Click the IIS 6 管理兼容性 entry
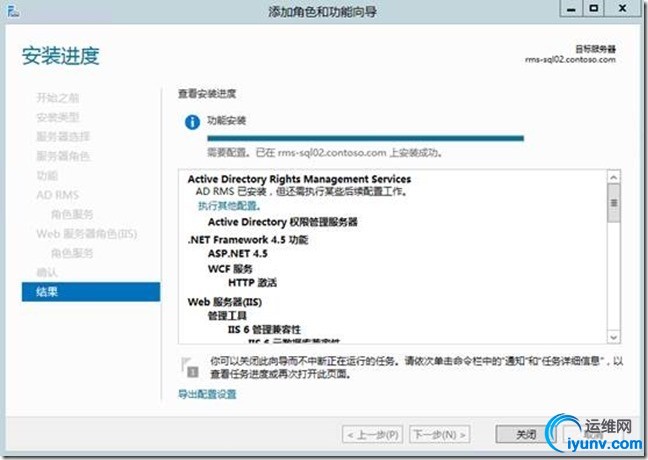The image size is (648, 460). coord(264,329)
